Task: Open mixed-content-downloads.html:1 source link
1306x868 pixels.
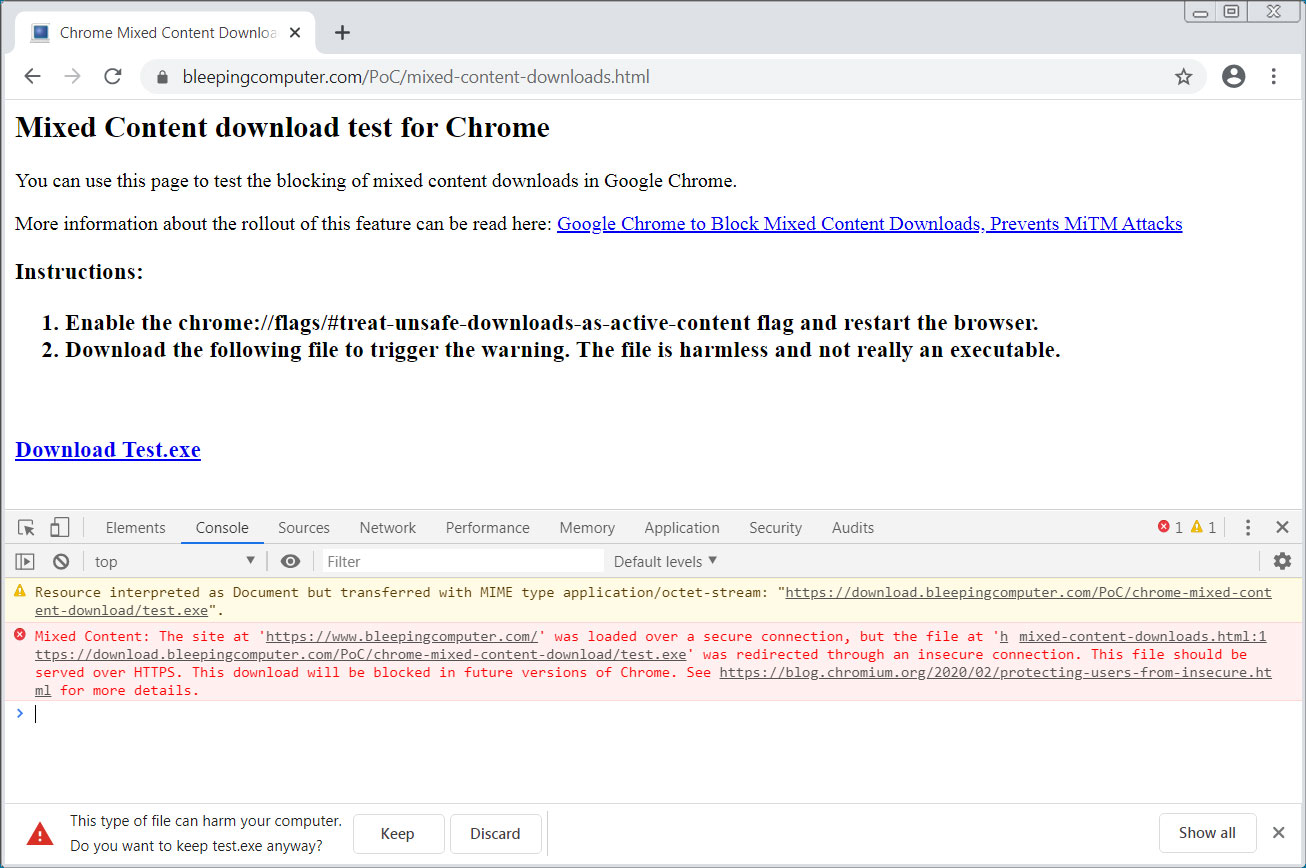Action: 1143,636
